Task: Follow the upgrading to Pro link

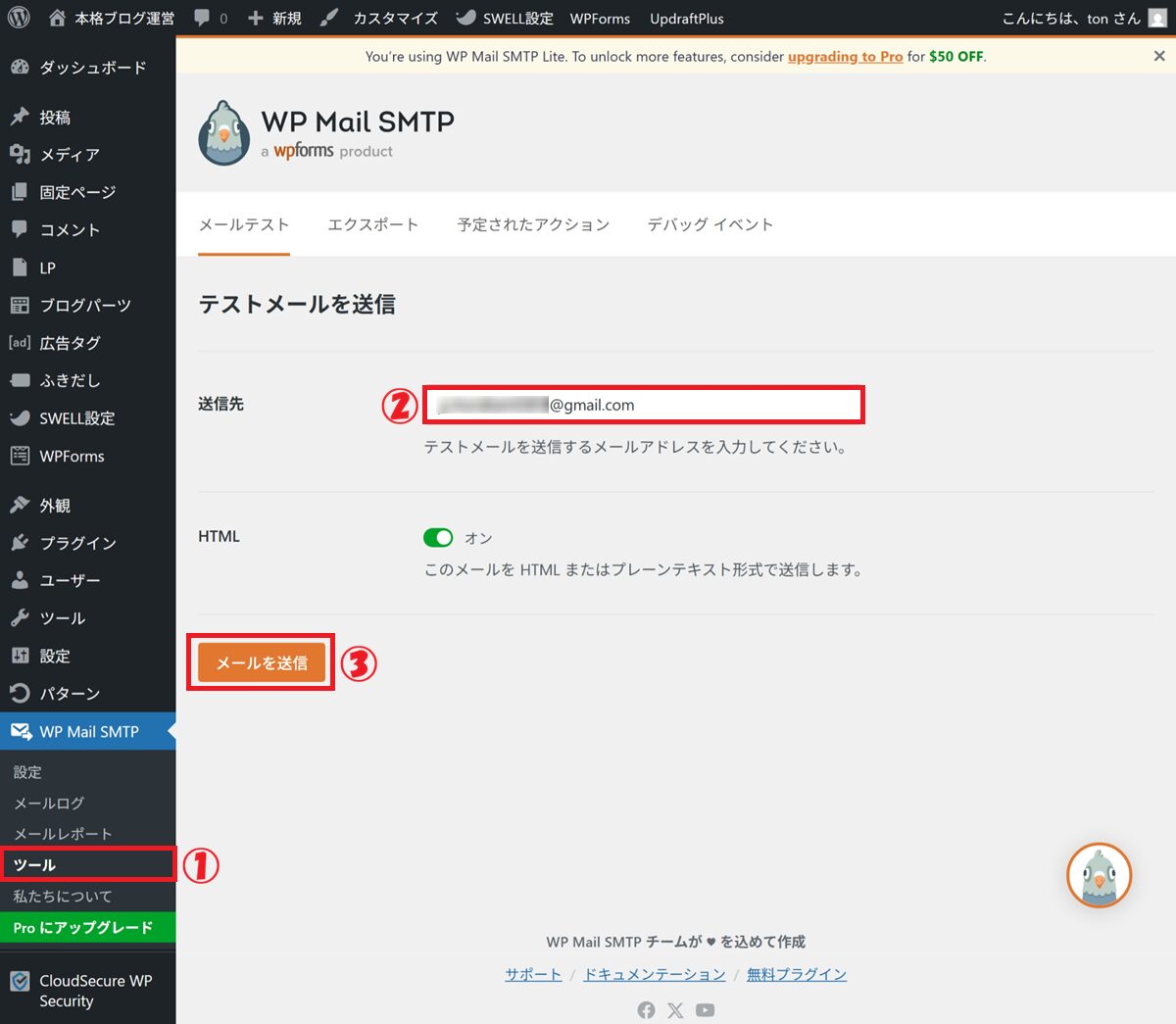Action: (x=845, y=57)
